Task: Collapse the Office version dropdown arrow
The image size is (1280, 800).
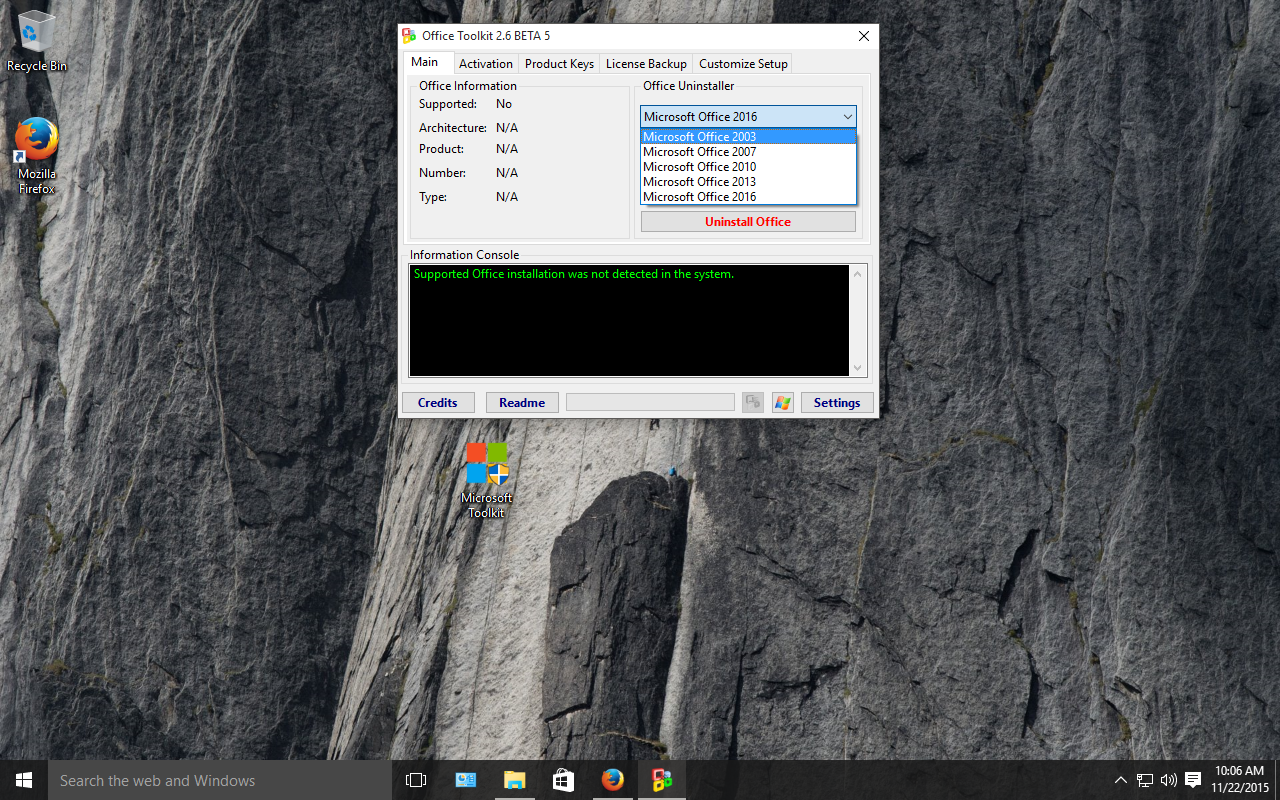Action: point(847,117)
